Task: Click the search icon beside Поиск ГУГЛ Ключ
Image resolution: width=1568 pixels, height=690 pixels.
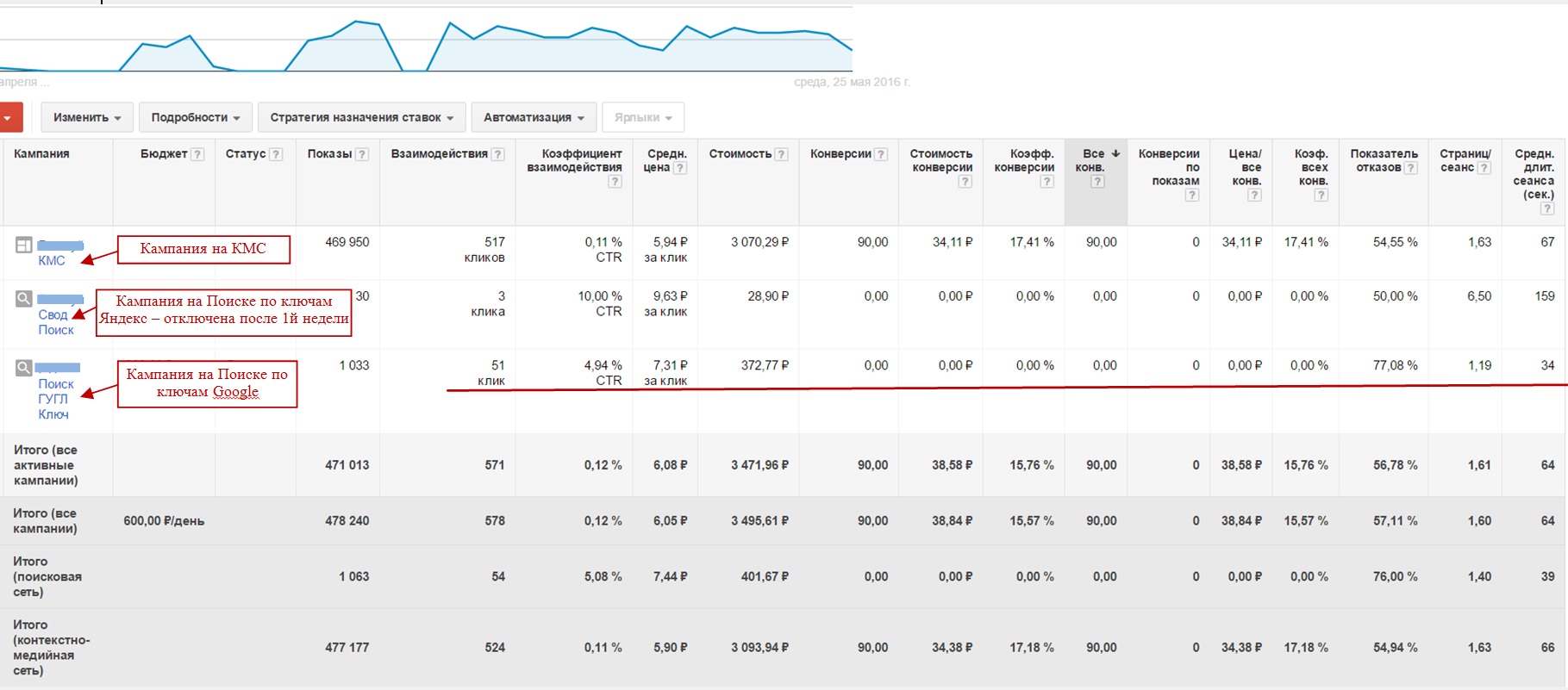Action: pyautogui.click(x=24, y=369)
